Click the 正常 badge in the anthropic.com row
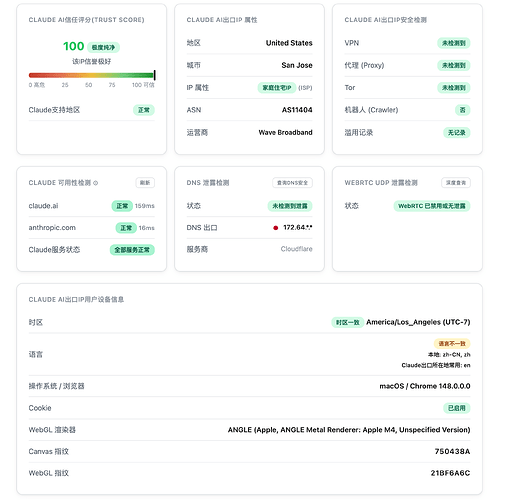This screenshot has width=519, height=500. click(x=126, y=228)
